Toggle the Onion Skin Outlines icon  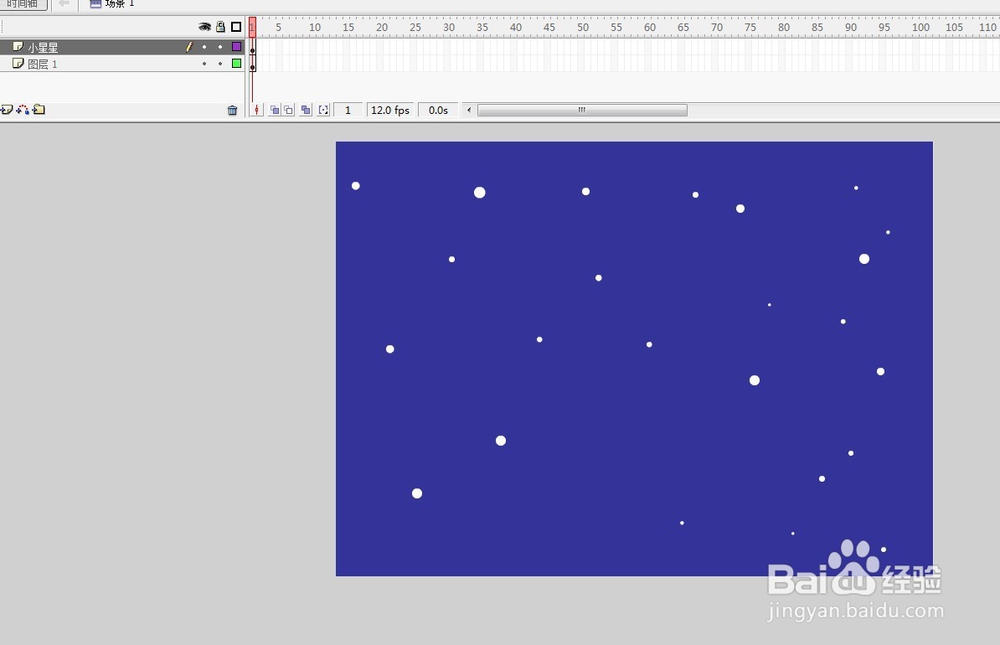[289, 110]
